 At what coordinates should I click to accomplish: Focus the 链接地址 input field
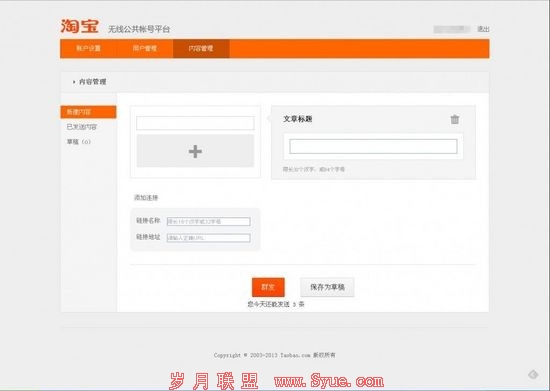click(x=208, y=238)
